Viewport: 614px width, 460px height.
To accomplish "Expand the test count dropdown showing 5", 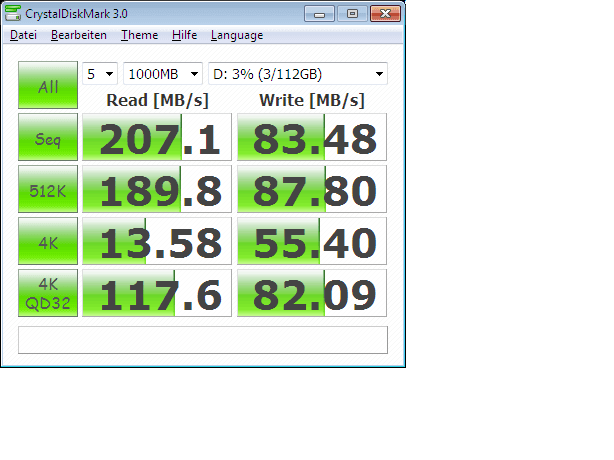I will pyautogui.click(x=100, y=74).
